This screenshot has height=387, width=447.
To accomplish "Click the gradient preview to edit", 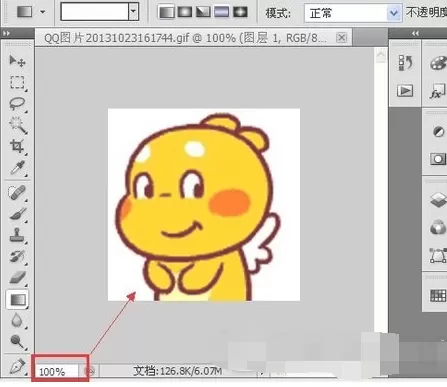I will [x=95, y=11].
